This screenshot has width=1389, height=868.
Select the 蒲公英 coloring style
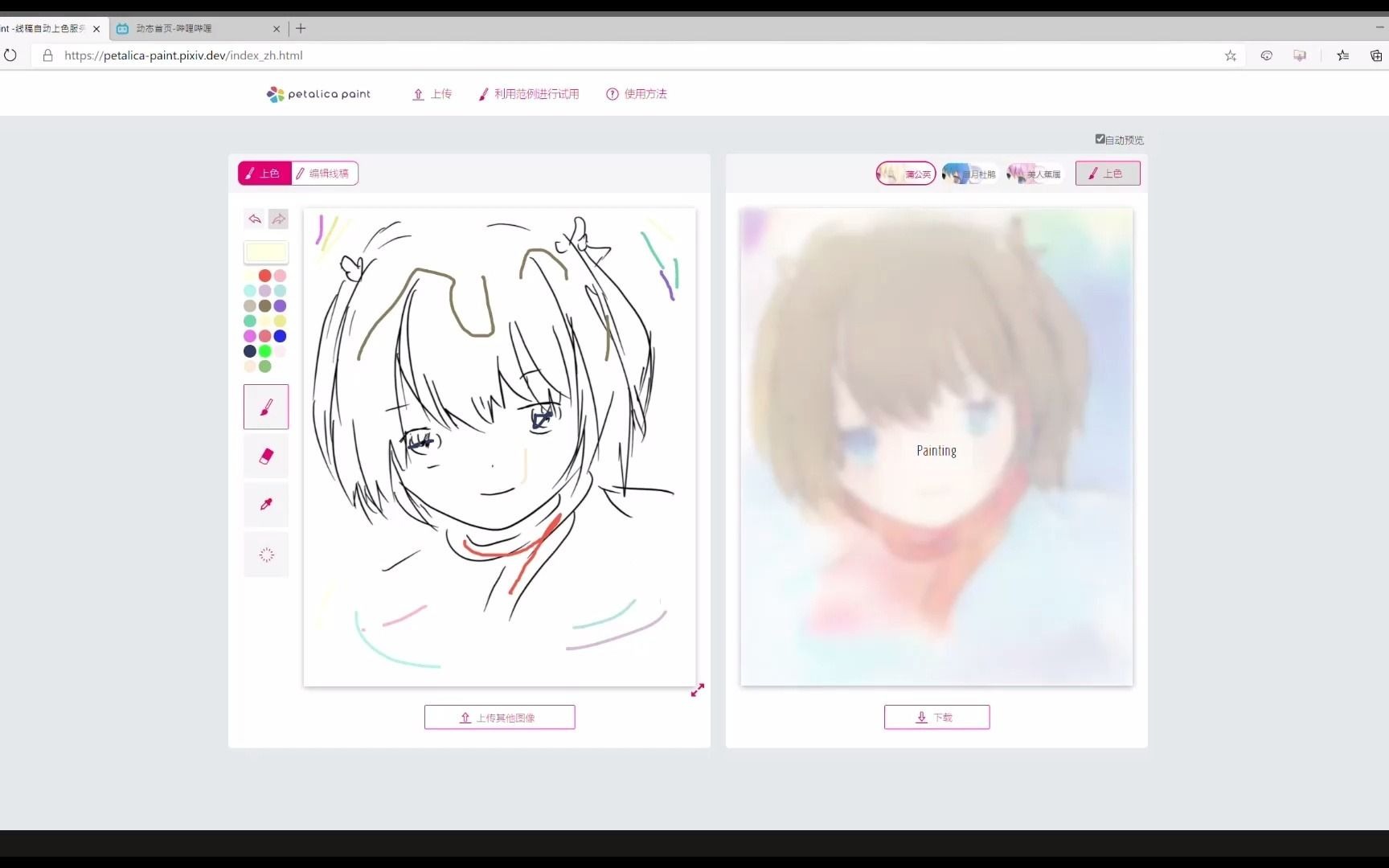tap(906, 173)
